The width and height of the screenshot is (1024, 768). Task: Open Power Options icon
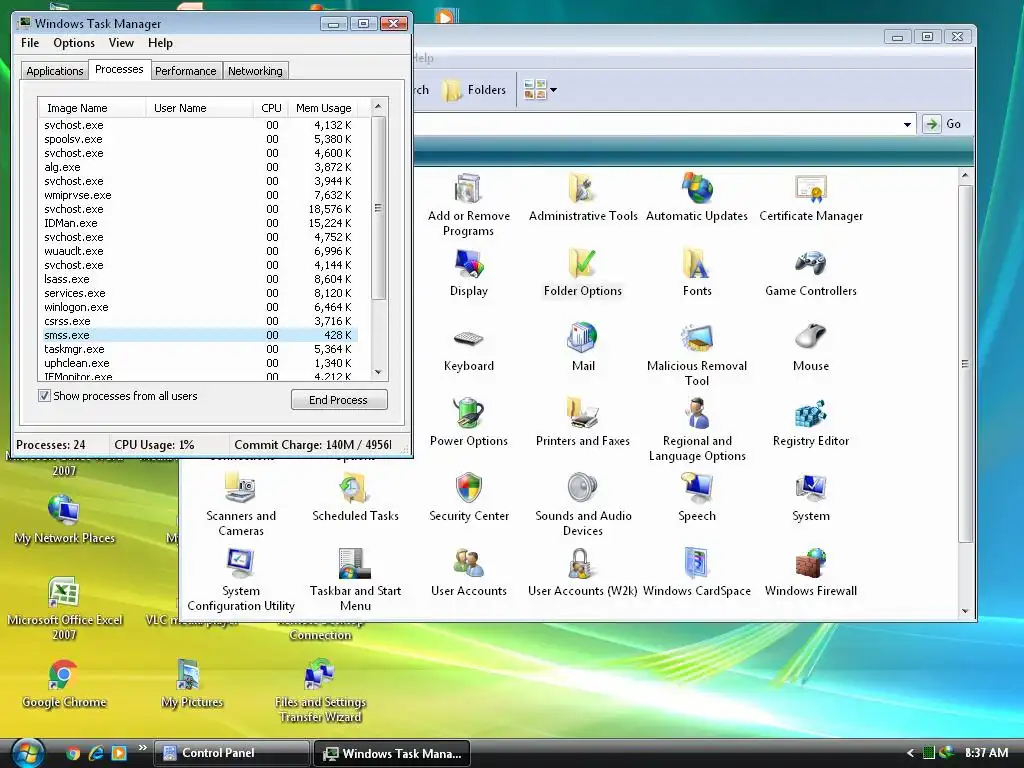click(468, 423)
